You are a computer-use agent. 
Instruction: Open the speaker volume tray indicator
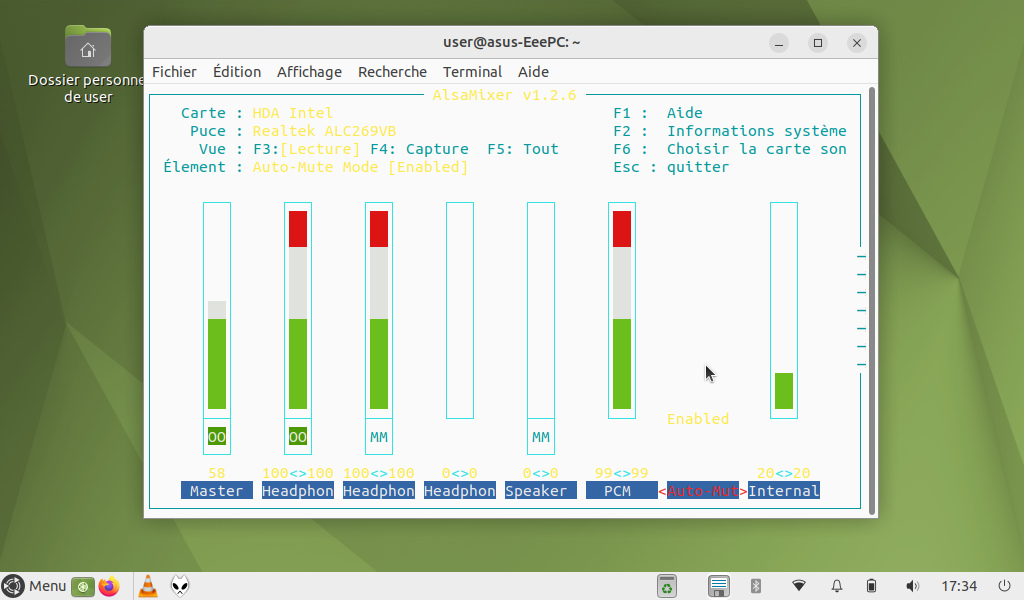coord(913,586)
